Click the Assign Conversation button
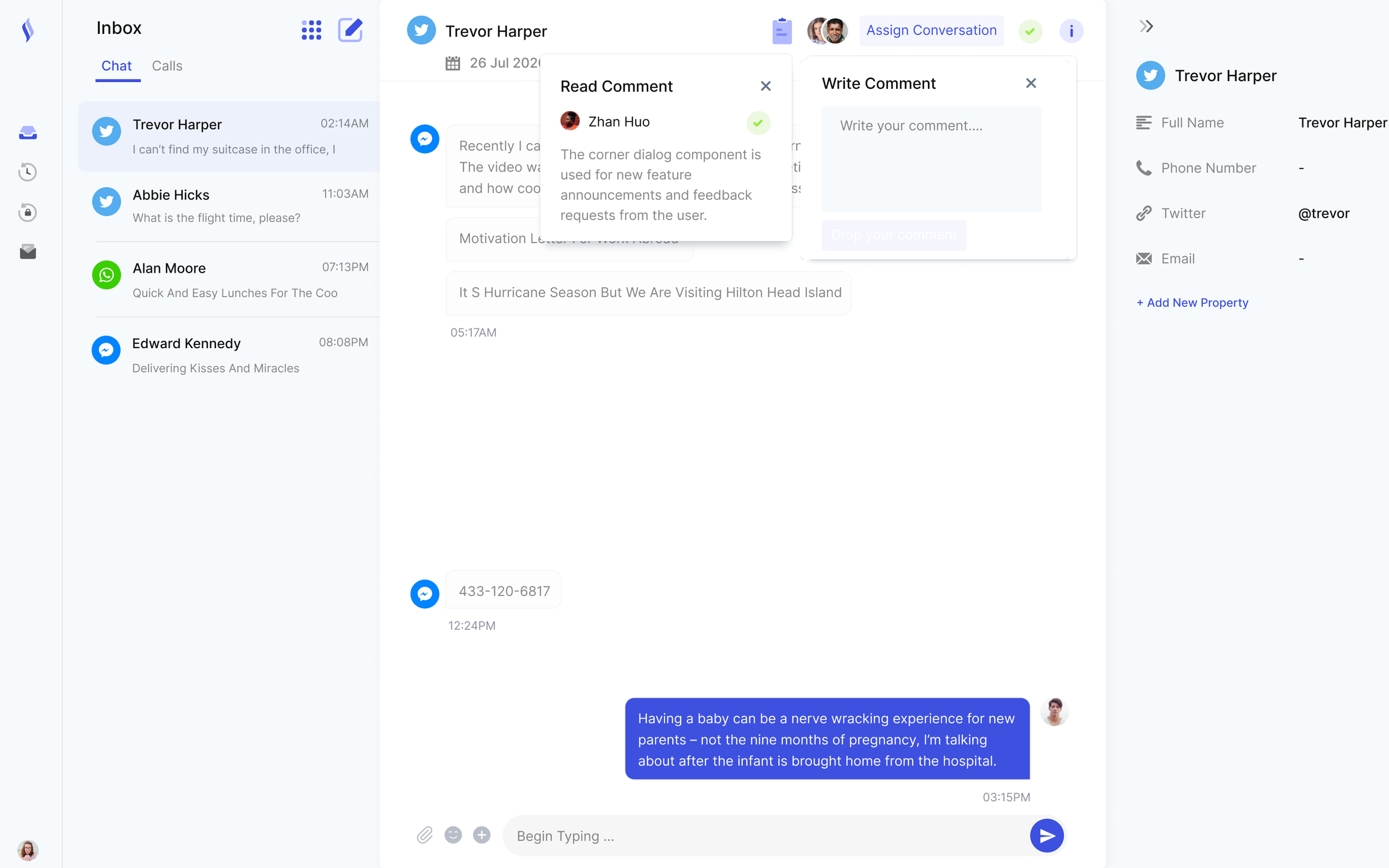This screenshot has height=868, width=1389. coord(931,31)
